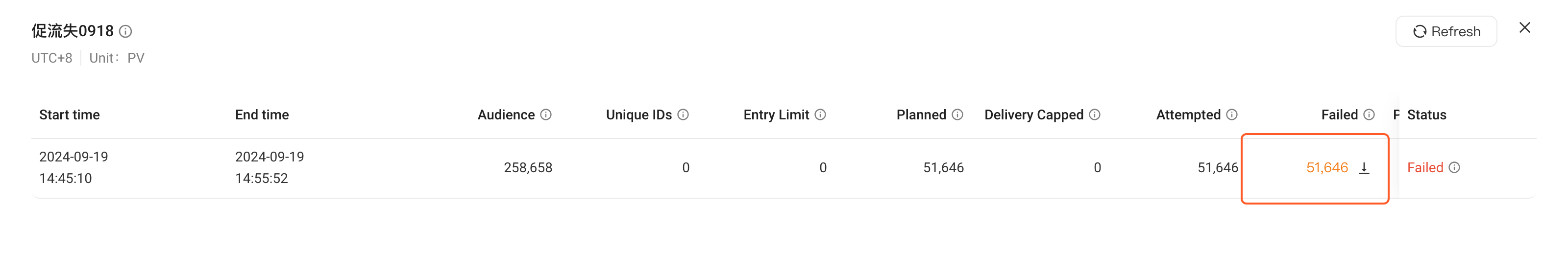Click the Attempted column info icon
The width and height of the screenshot is (1568, 274).
[x=1232, y=115]
